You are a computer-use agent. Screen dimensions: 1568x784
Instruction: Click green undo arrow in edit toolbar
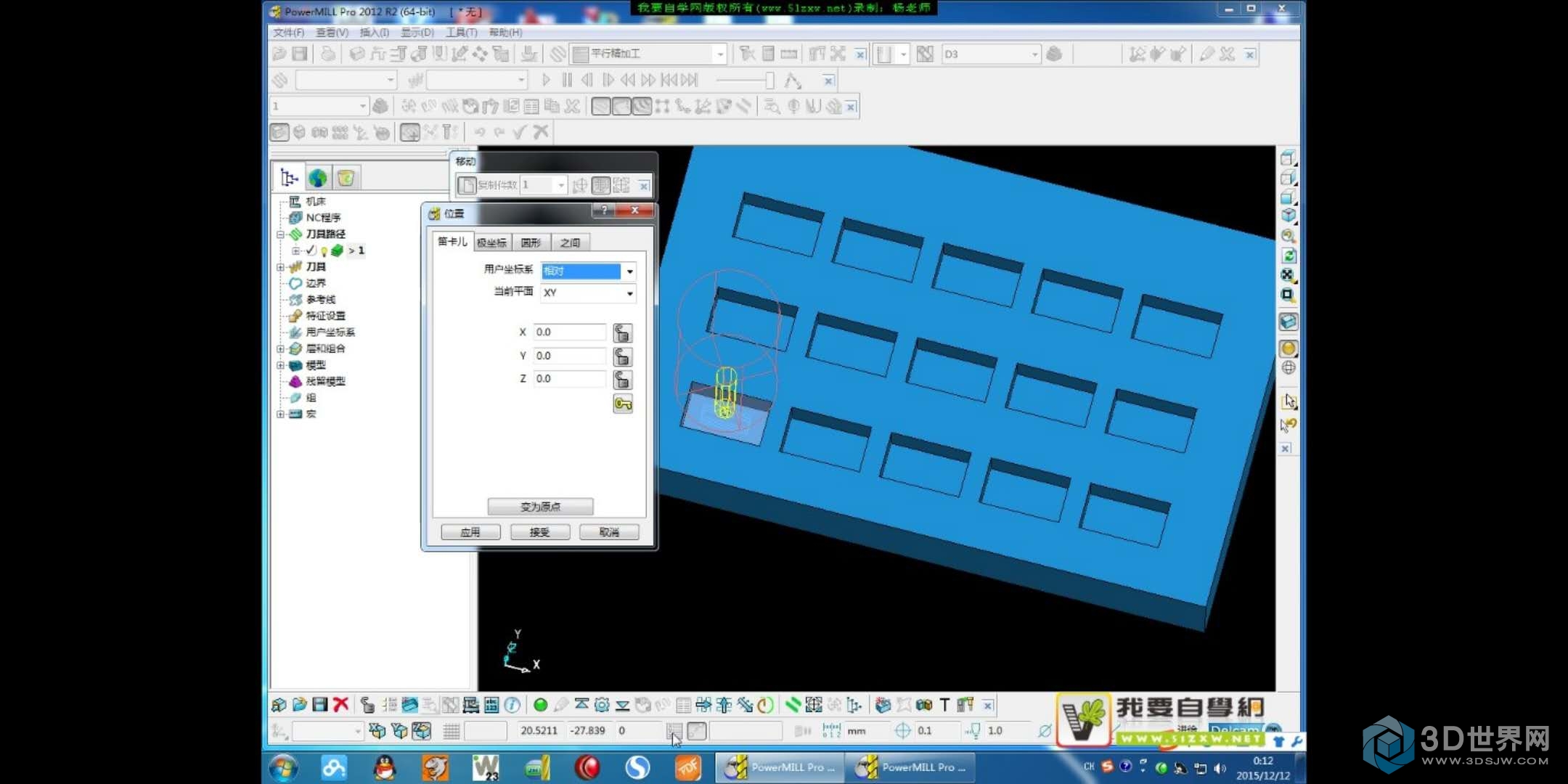pos(480,132)
